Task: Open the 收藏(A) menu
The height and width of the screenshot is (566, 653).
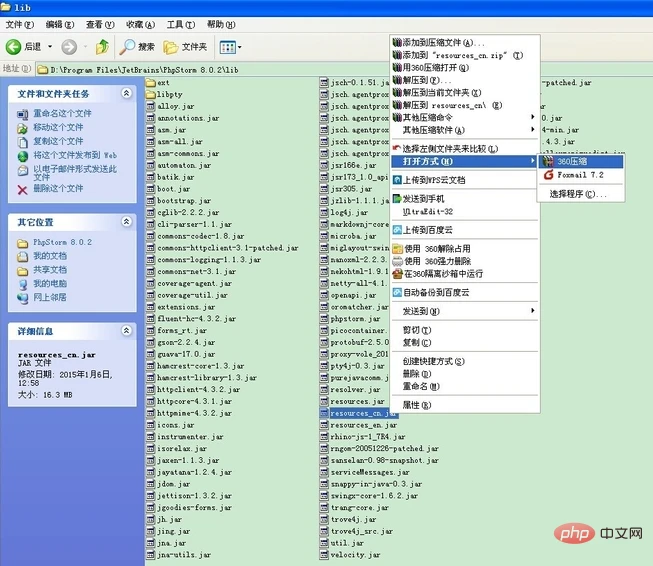Action: pyautogui.click(x=140, y=25)
